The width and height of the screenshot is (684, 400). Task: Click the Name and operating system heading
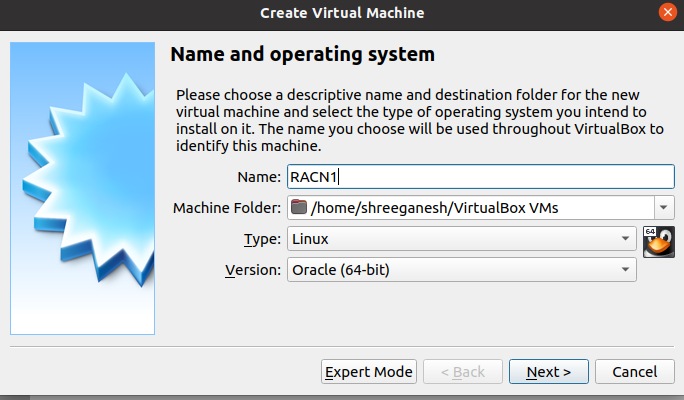point(302,55)
